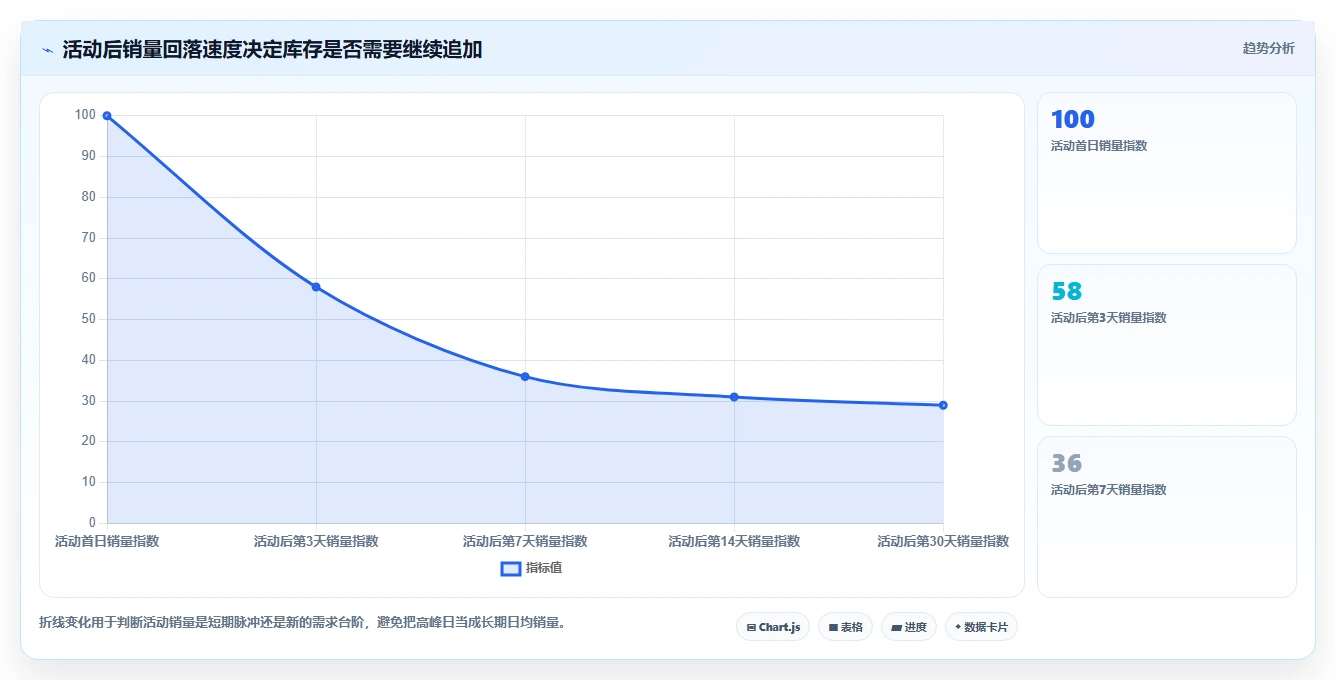Click y-axis tick label 50
The height and width of the screenshot is (680, 1336).
[89, 319]
